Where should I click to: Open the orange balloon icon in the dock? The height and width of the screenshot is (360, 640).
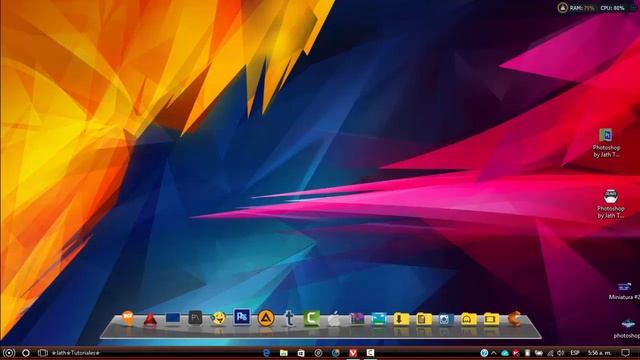tap(128, 318)
